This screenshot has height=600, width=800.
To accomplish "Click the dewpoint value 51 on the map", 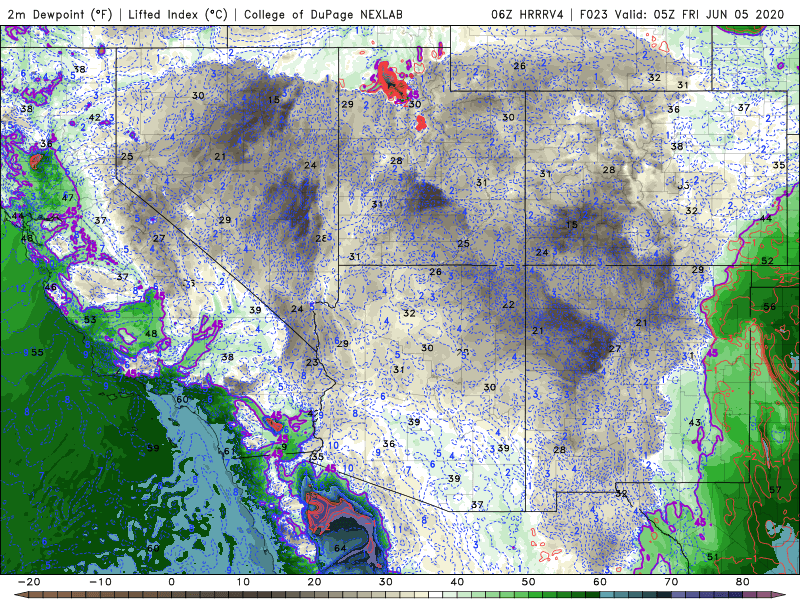I will [x=713, y=557].
